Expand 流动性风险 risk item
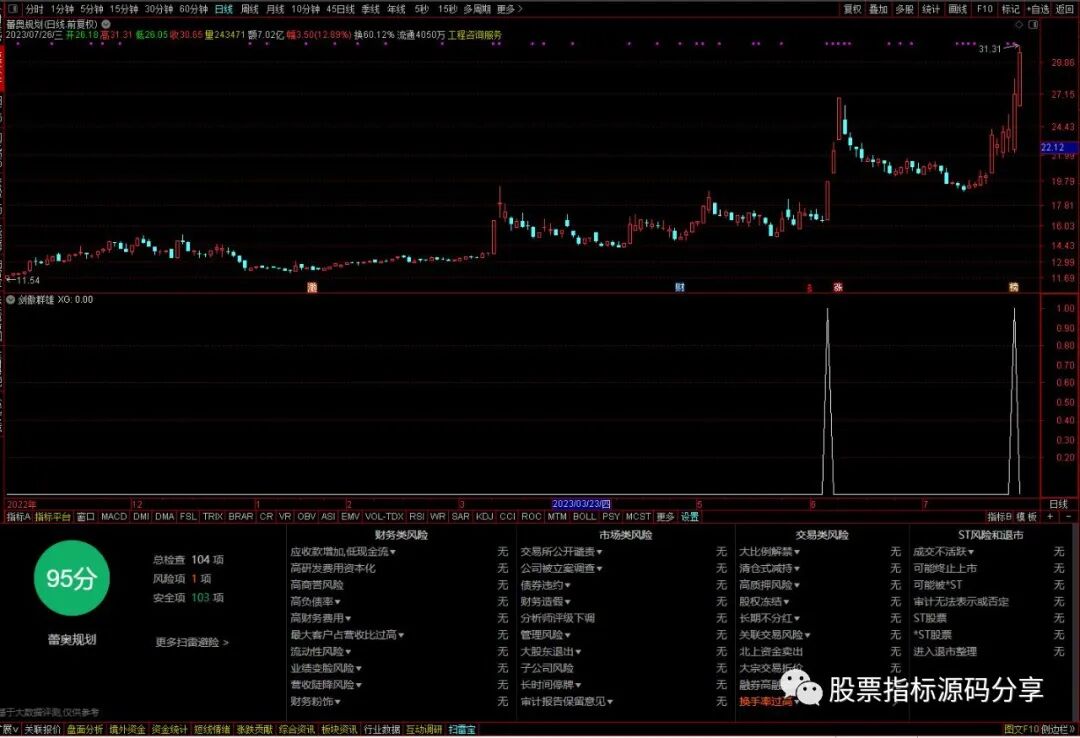The width and height of the screenshot is (1080, 738). [321, 651]
